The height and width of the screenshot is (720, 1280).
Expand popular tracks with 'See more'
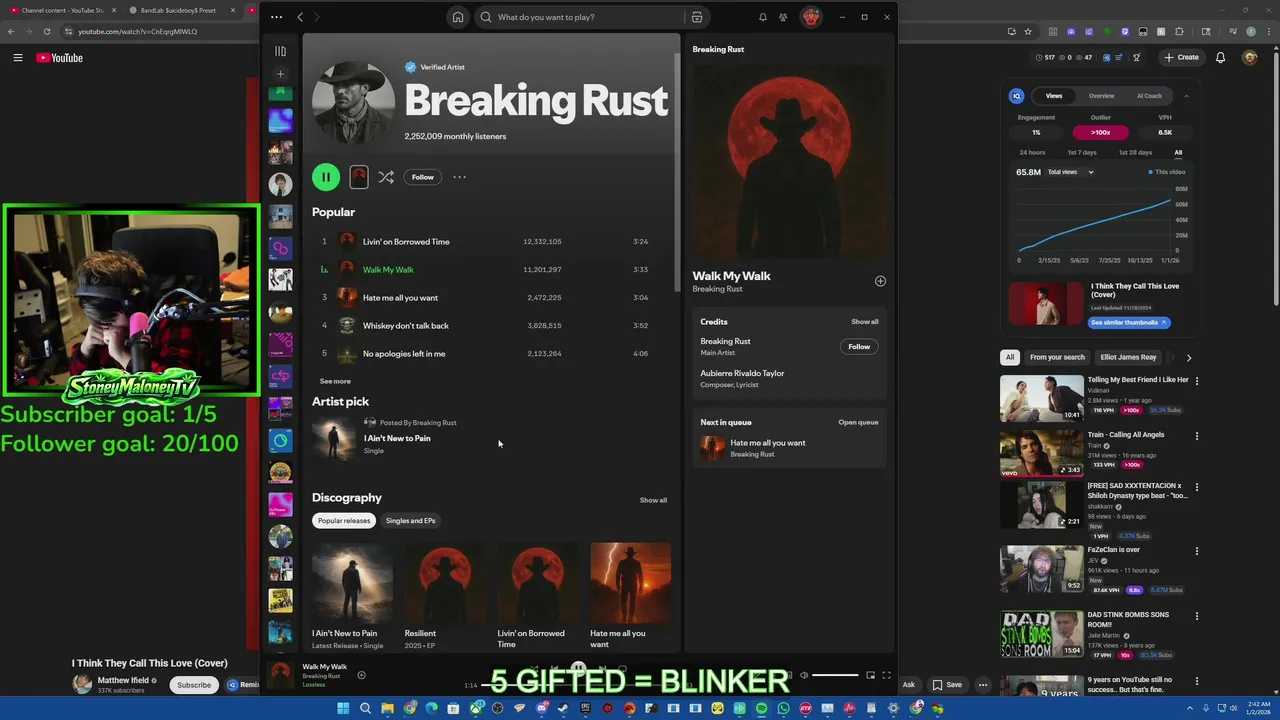coord(335,381)
